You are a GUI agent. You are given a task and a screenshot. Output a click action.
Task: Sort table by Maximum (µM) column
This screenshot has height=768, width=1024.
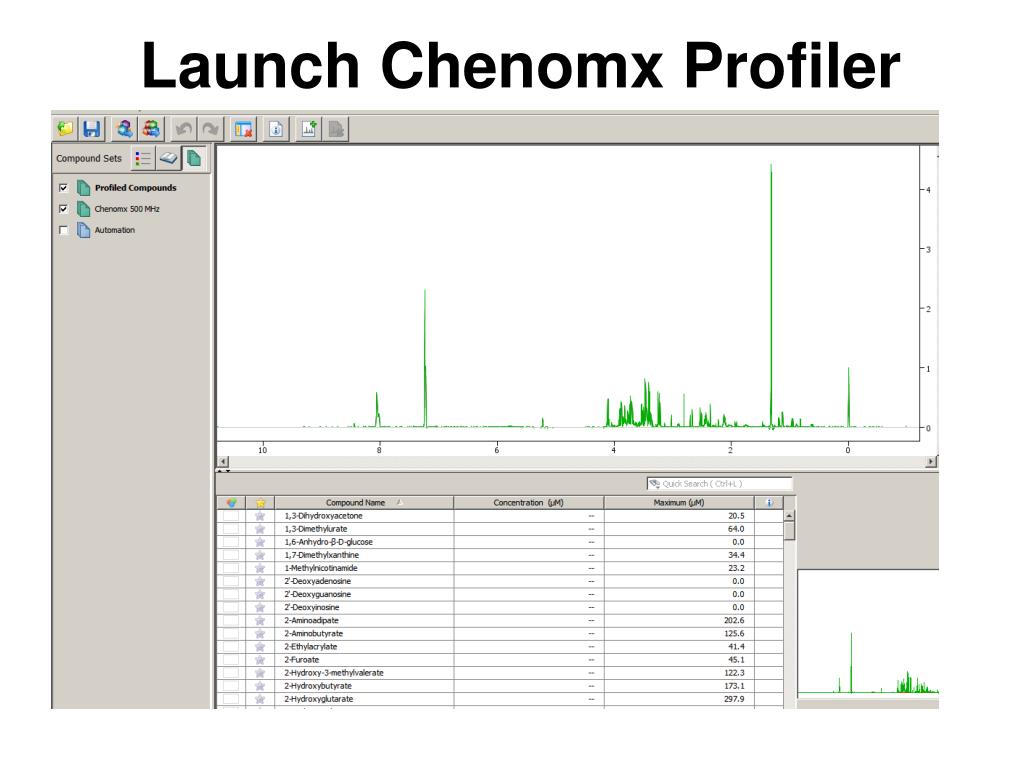[x=679, y=502]
